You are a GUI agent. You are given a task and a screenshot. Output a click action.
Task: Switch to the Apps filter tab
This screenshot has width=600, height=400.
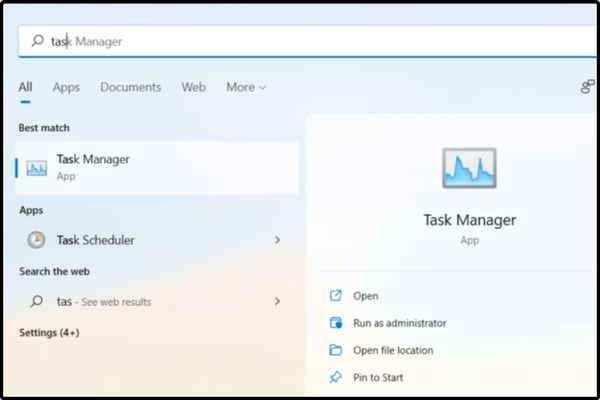[x=66, y=88]
